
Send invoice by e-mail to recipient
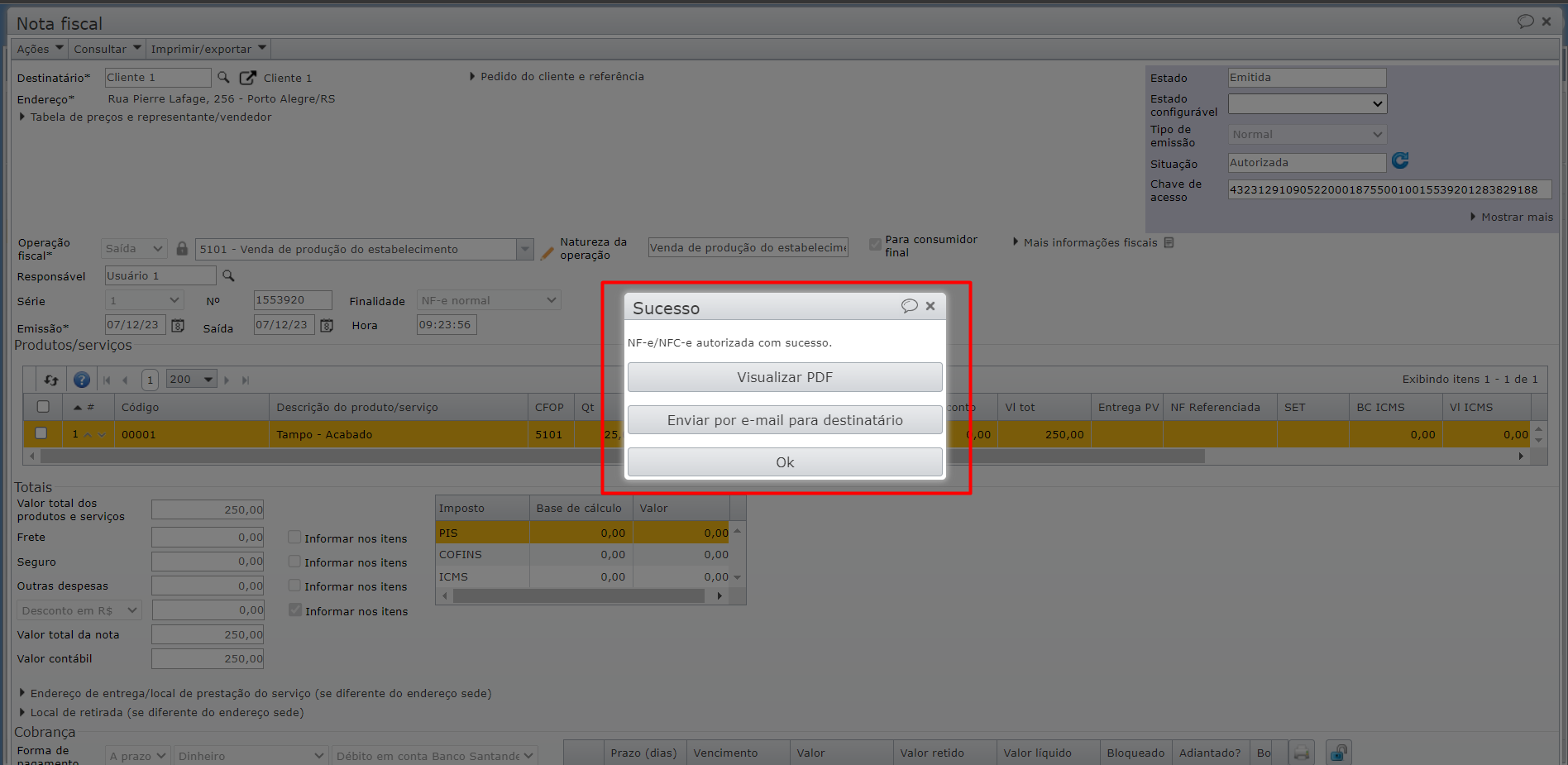click(785, 420)
